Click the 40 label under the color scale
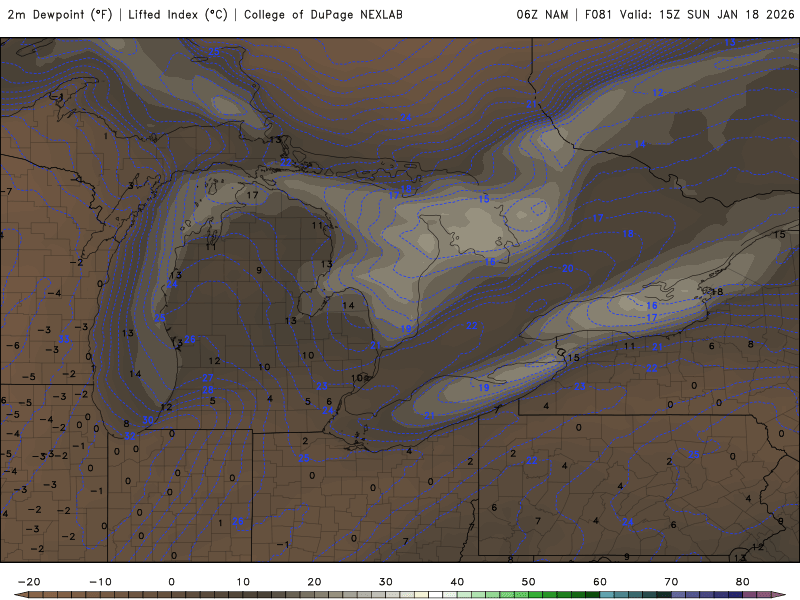This screenshot has height=600, width=800. [x=457, y=582]
